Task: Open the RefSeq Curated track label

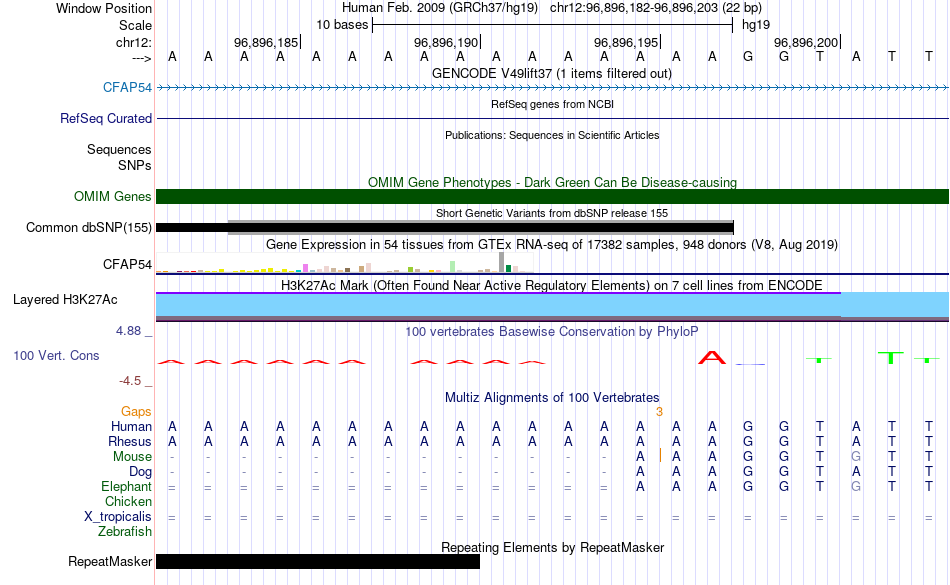Action: pos(105,118)
